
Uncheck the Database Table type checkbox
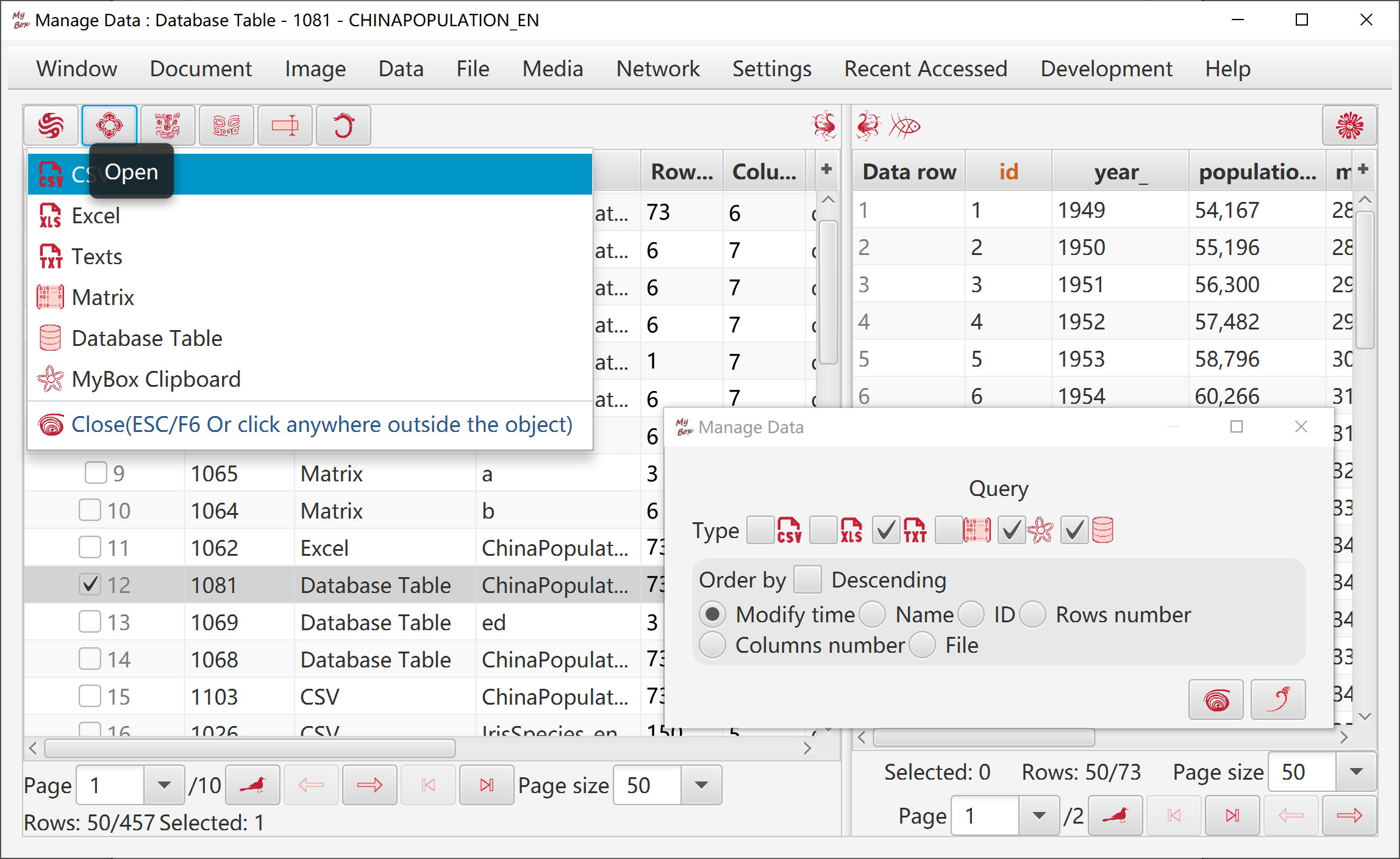click(1074, 530)
